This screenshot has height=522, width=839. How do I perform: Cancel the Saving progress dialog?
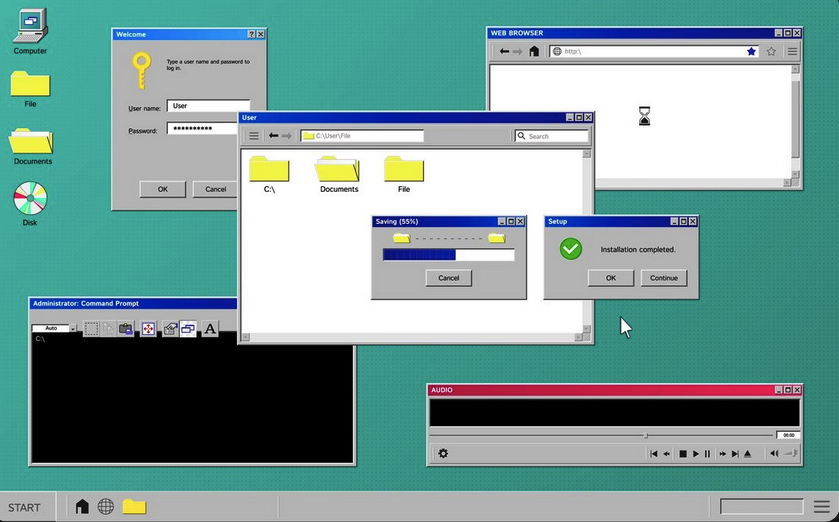(448, 278)
